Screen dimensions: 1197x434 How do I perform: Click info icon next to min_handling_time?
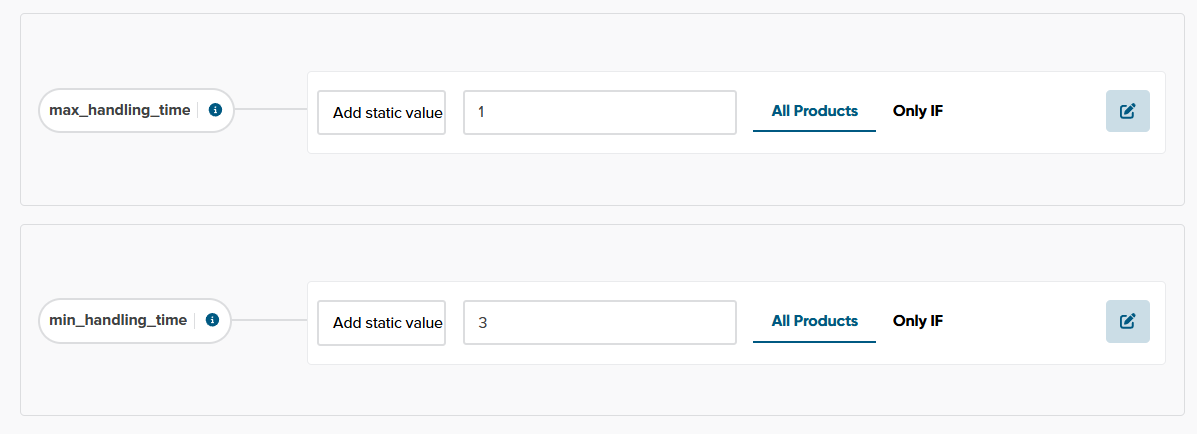tap(212, 320)
